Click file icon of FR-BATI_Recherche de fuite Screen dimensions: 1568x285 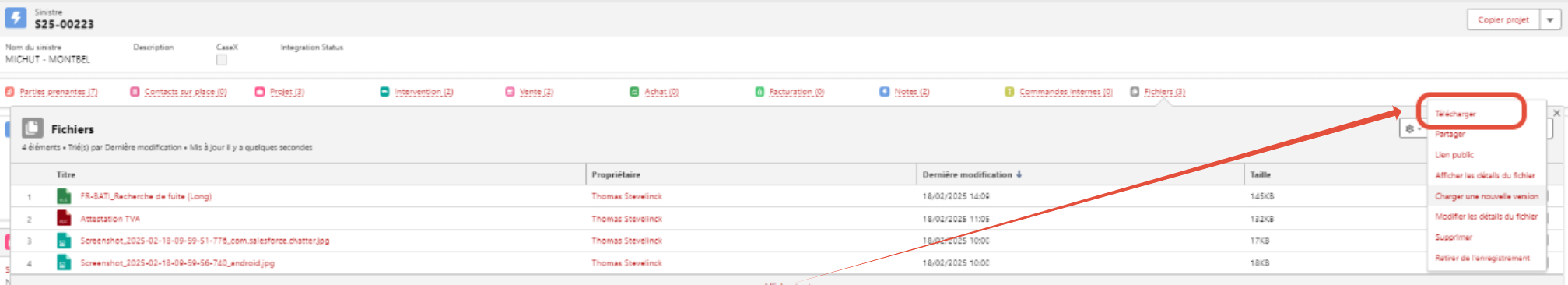click(64, 196)
